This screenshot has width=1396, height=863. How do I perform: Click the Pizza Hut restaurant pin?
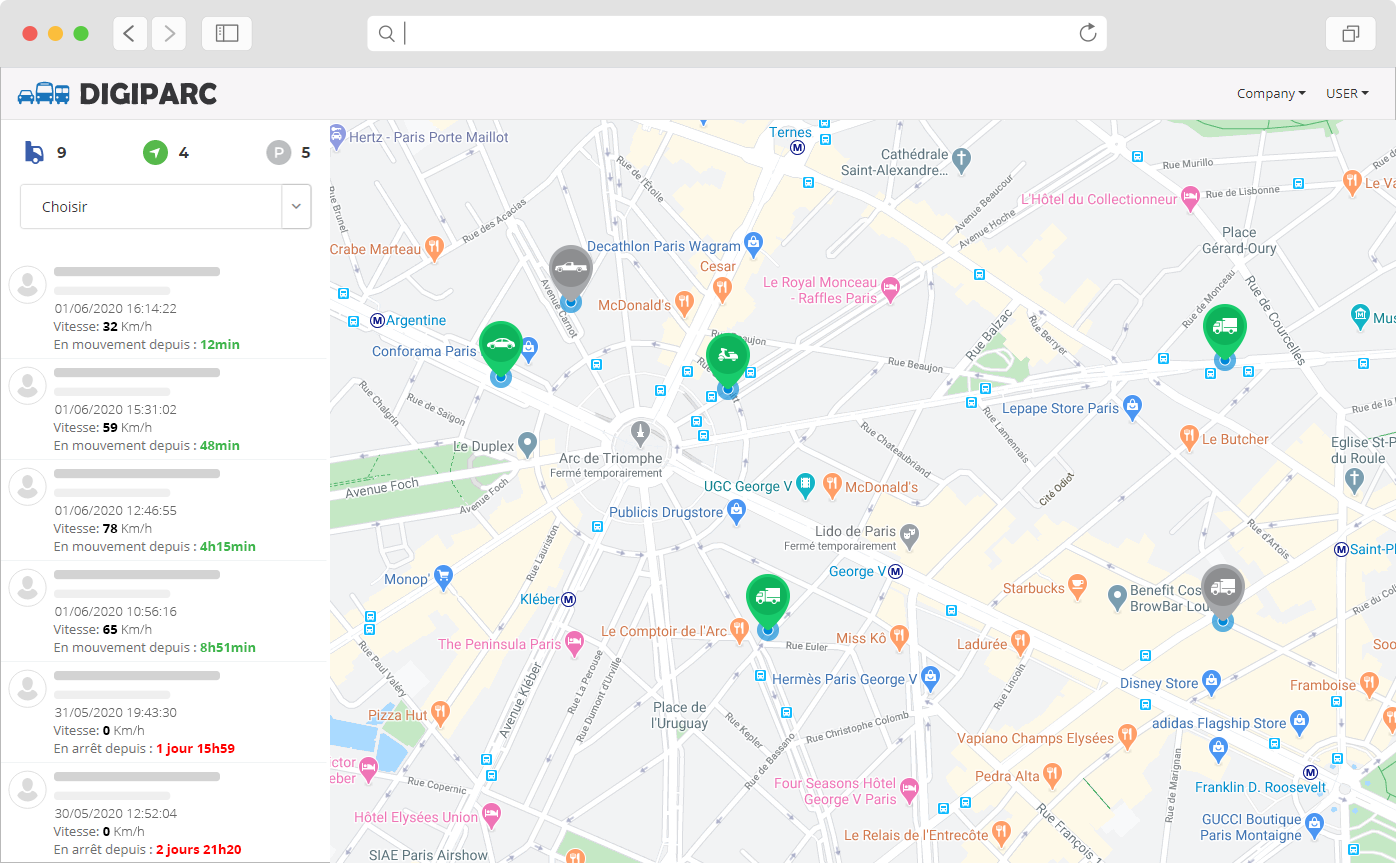click(440, 713)
